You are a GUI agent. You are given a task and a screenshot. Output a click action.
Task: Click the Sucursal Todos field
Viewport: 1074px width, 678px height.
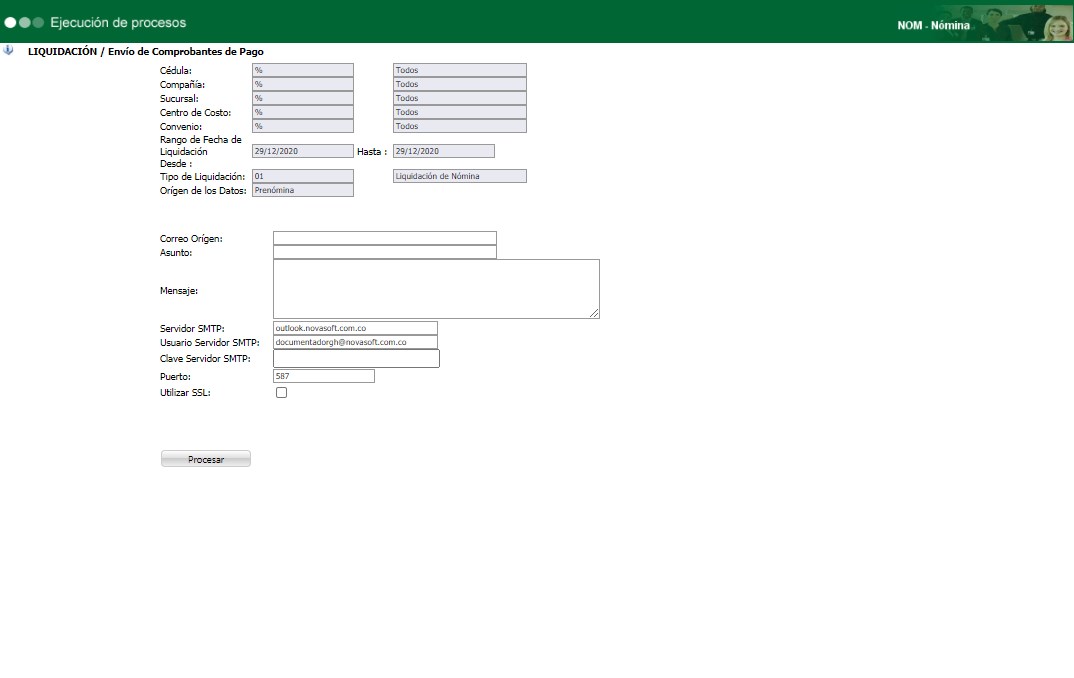coord(460,98)
